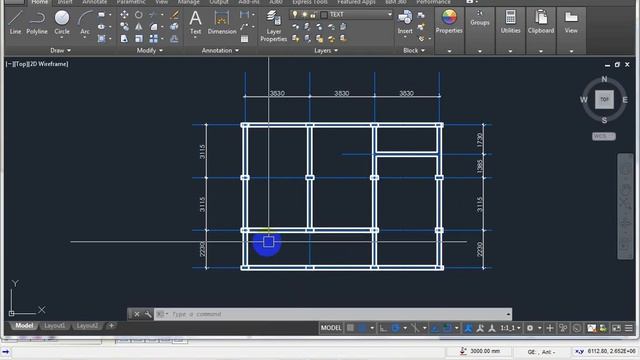640x360 pixels.
Task: Expand the Block panel
Action: pos(414,50)
